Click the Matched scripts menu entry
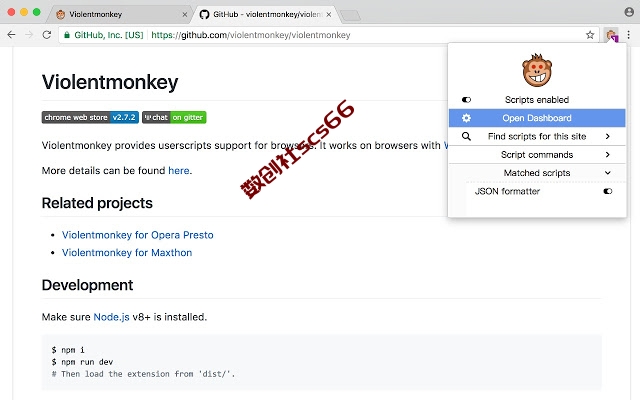 pos(537,173)
